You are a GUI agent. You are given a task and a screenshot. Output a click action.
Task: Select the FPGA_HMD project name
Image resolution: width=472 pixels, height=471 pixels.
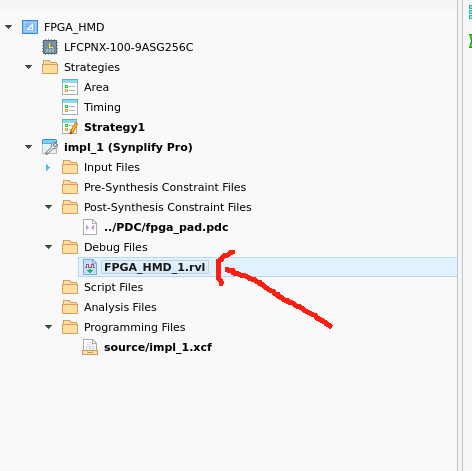pos(74,27)
